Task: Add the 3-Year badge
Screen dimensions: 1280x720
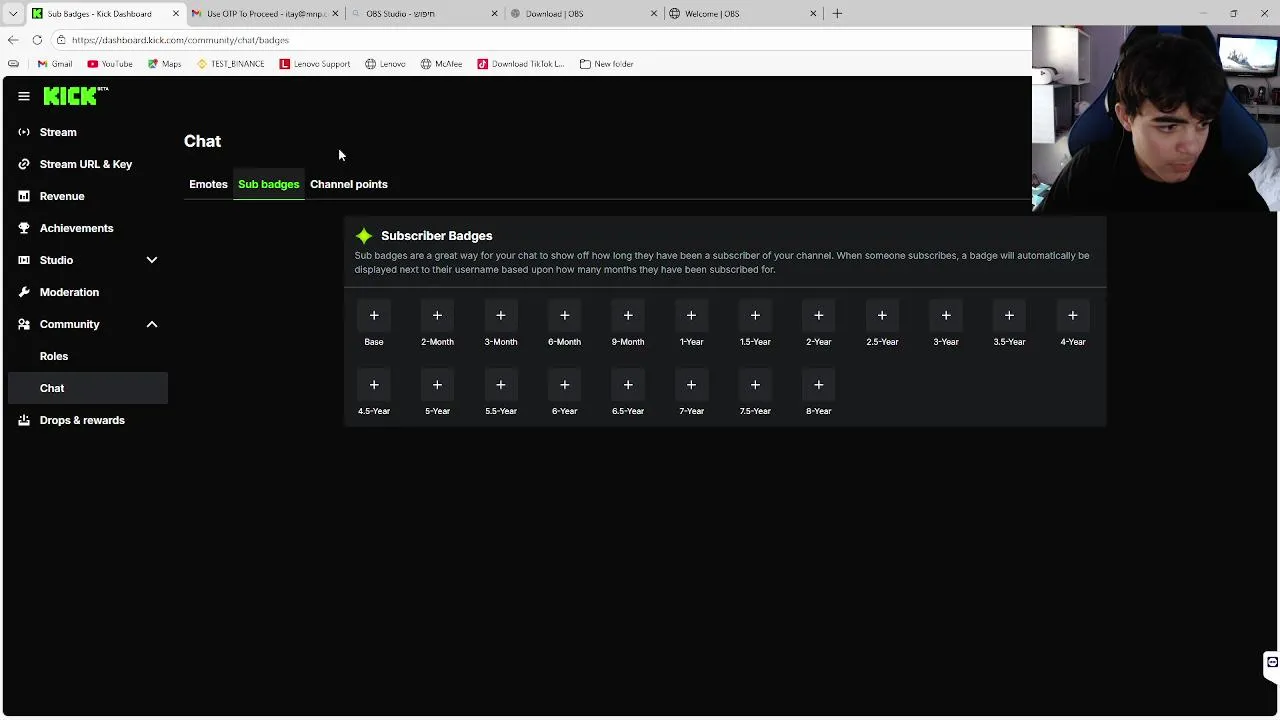Action: pos(946,316)
